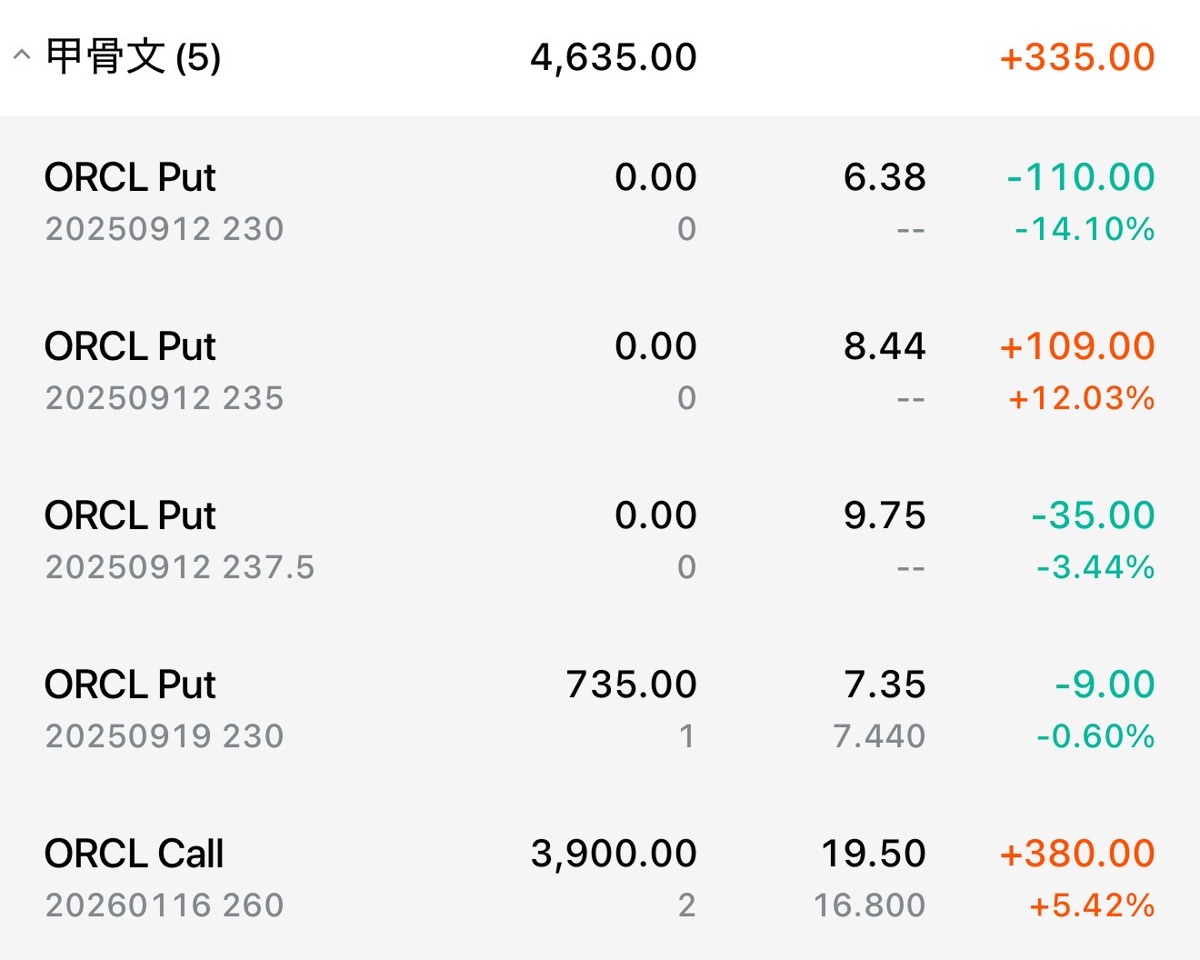Open ORCL Put 20250919 230 position
Viewport: 1200px width, 960px height.
(600, 709)
